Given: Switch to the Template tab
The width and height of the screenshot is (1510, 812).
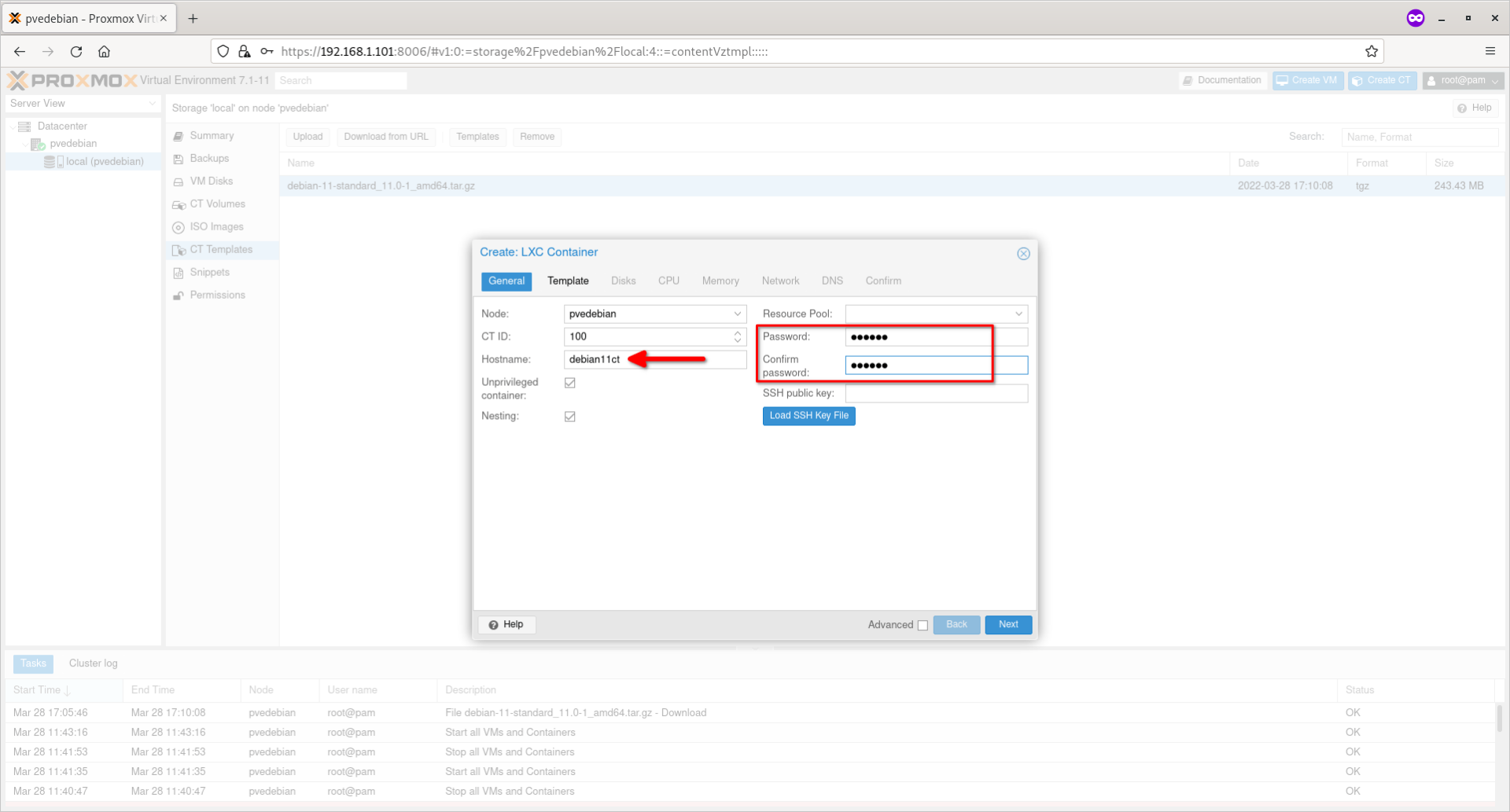Looking at the screenshot, I should click(x=568, y=281).
